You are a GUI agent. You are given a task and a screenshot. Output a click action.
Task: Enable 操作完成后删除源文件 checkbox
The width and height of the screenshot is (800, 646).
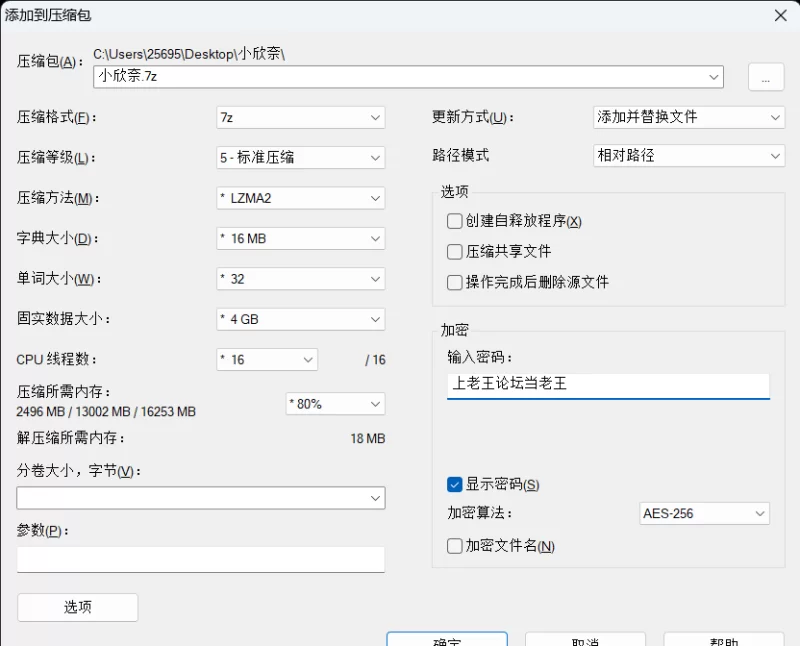click(455, 282)
